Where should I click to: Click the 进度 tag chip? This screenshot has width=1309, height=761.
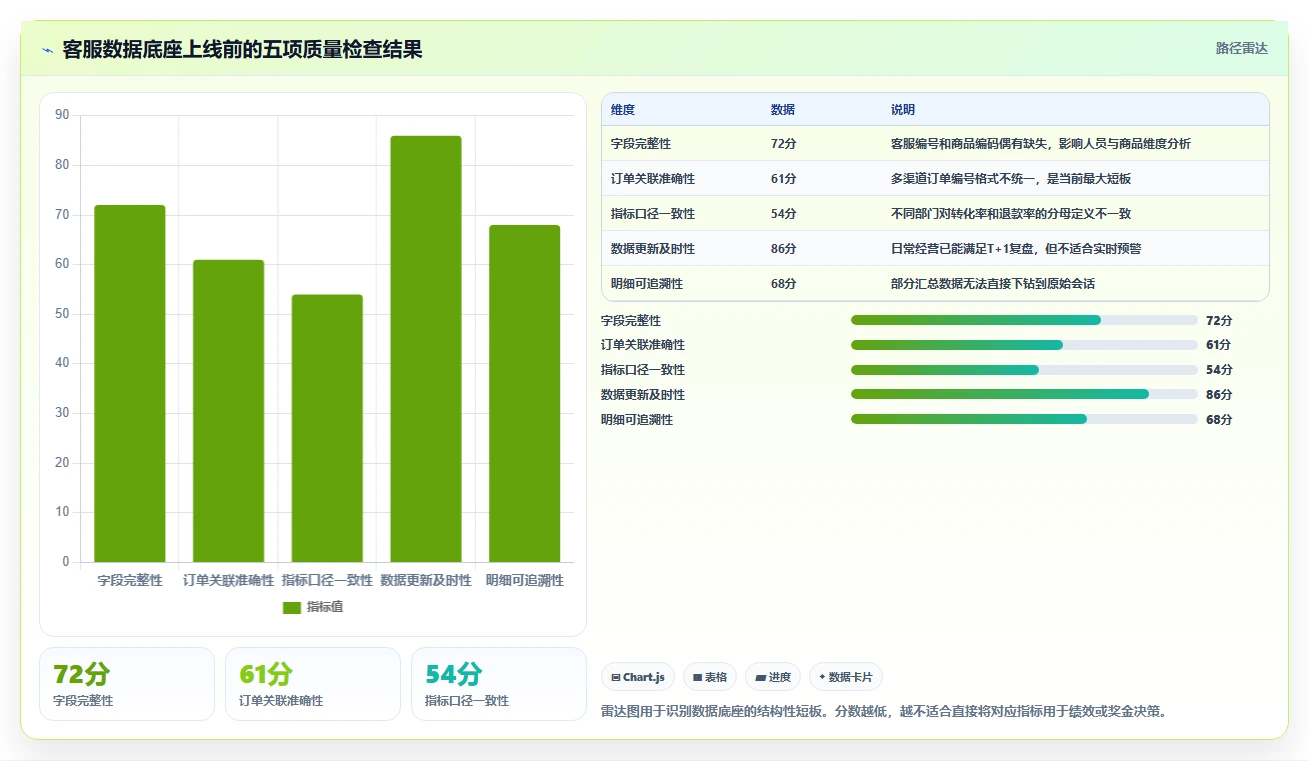pyautogui.click(x=773, y=677)
